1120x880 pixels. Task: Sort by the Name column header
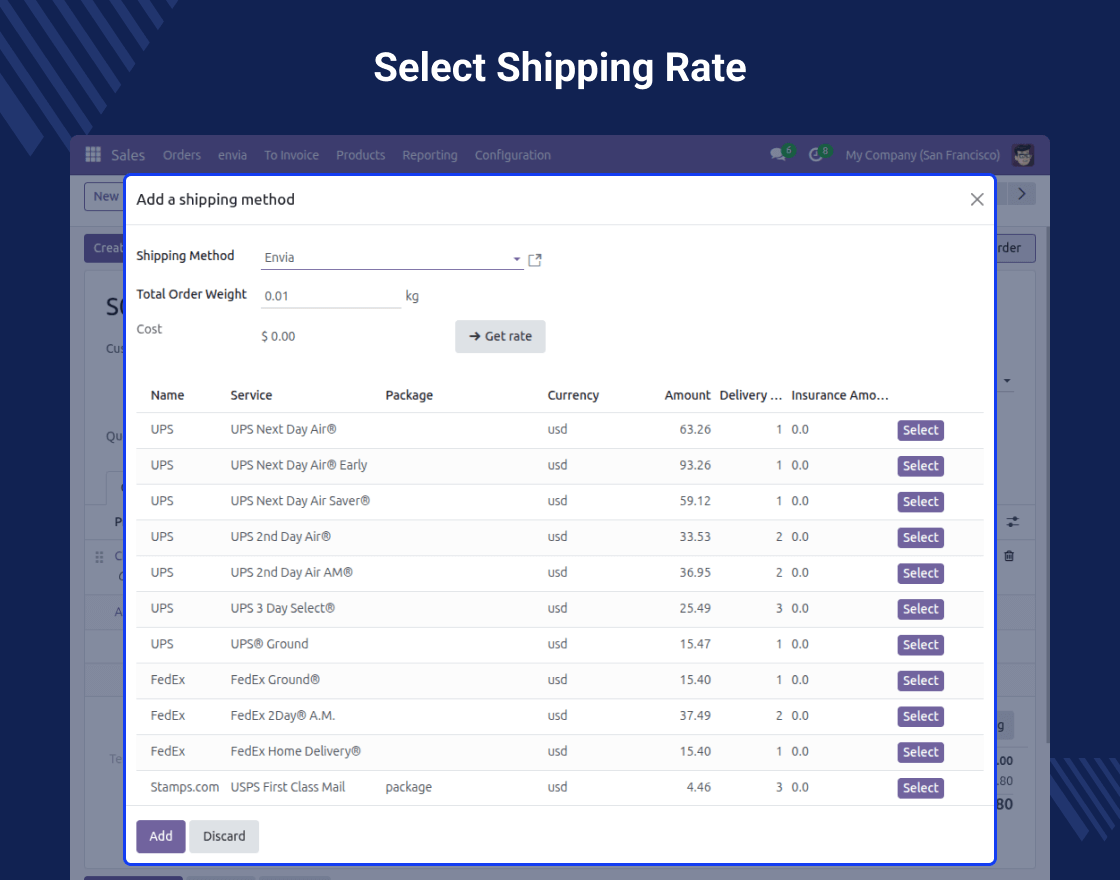(167, 395)
